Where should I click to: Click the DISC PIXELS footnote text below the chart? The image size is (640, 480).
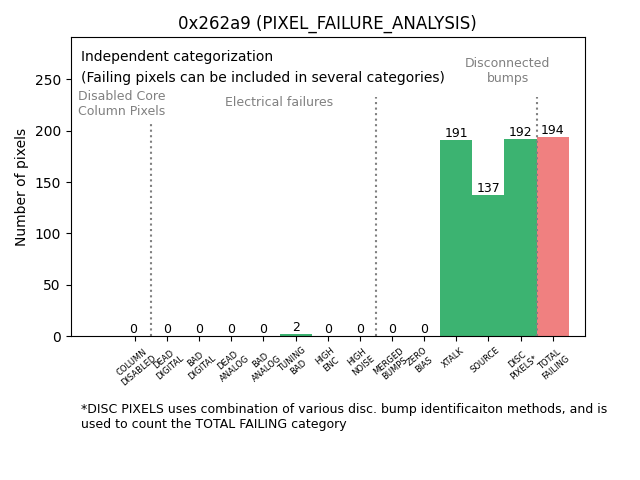tap(343, 416)
